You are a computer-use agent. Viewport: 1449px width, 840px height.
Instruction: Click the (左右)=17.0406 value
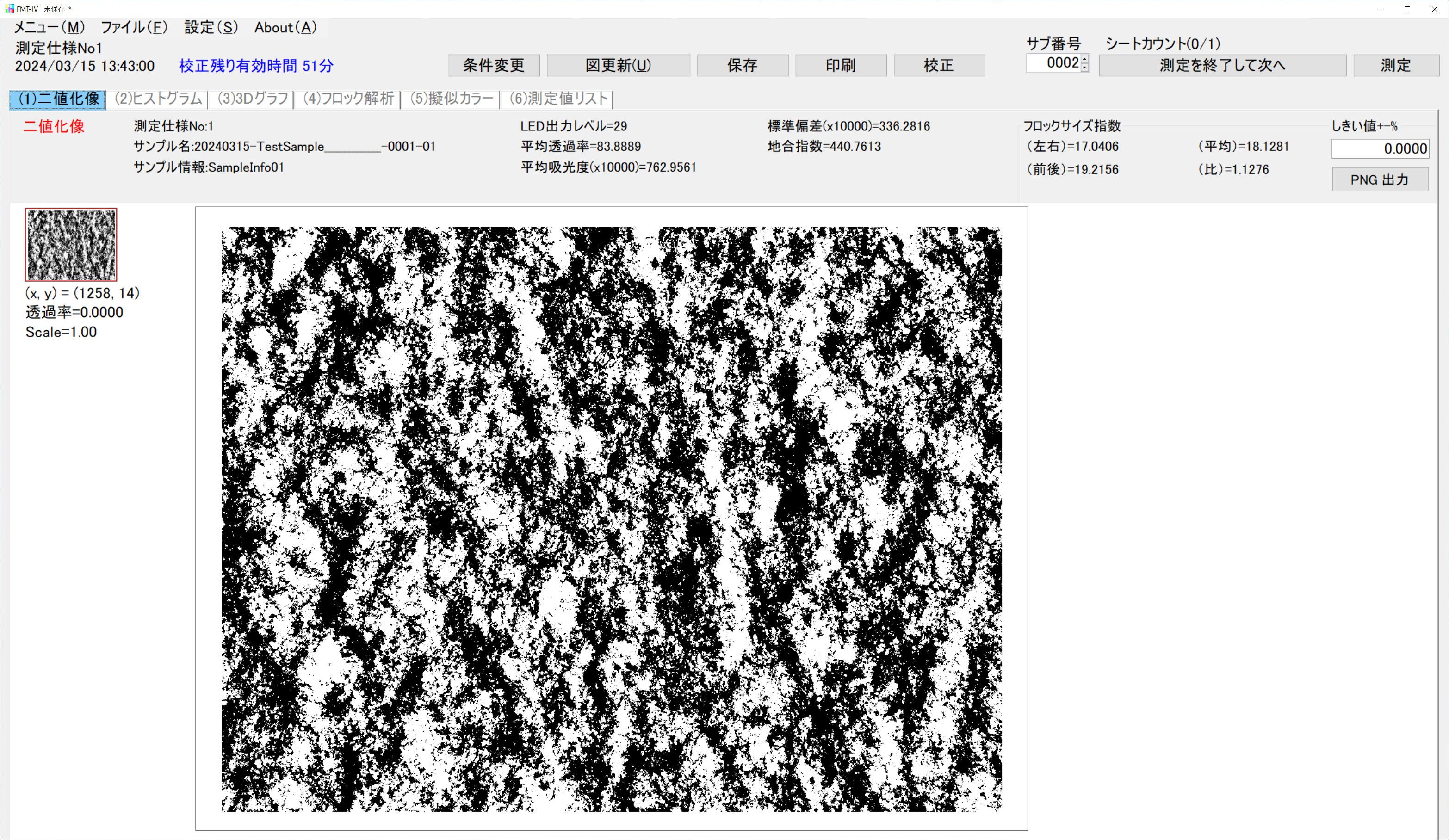click(x=1073, y=146)
